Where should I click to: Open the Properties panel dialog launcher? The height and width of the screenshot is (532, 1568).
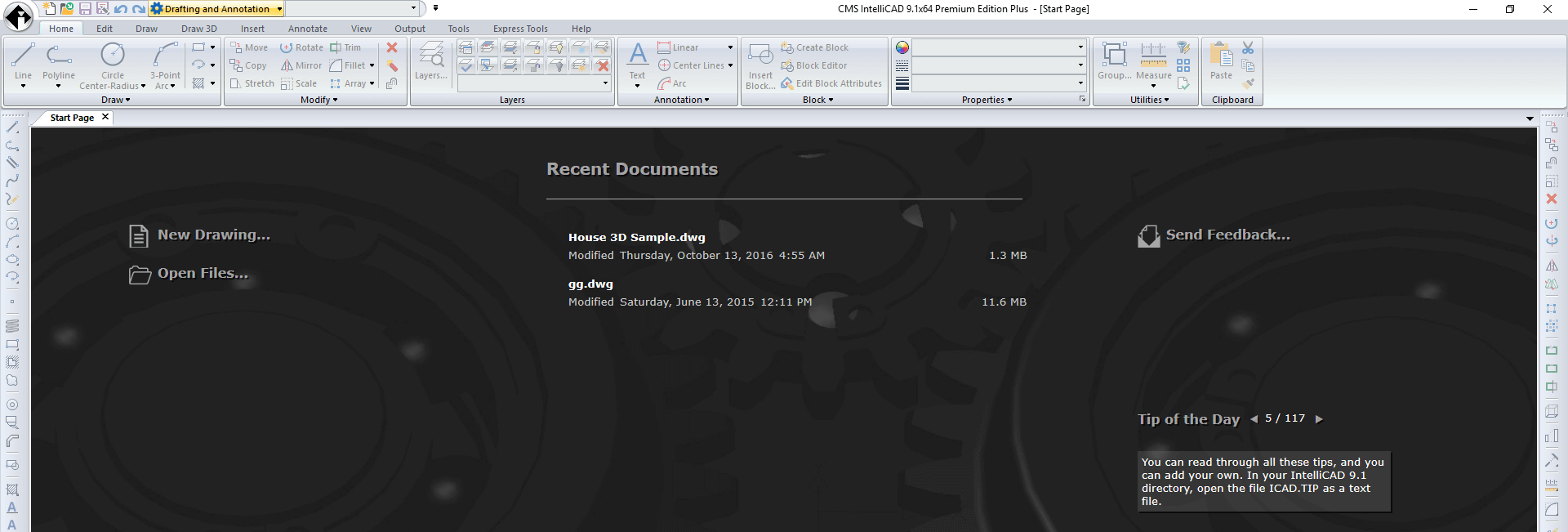tap(1083, 100)
